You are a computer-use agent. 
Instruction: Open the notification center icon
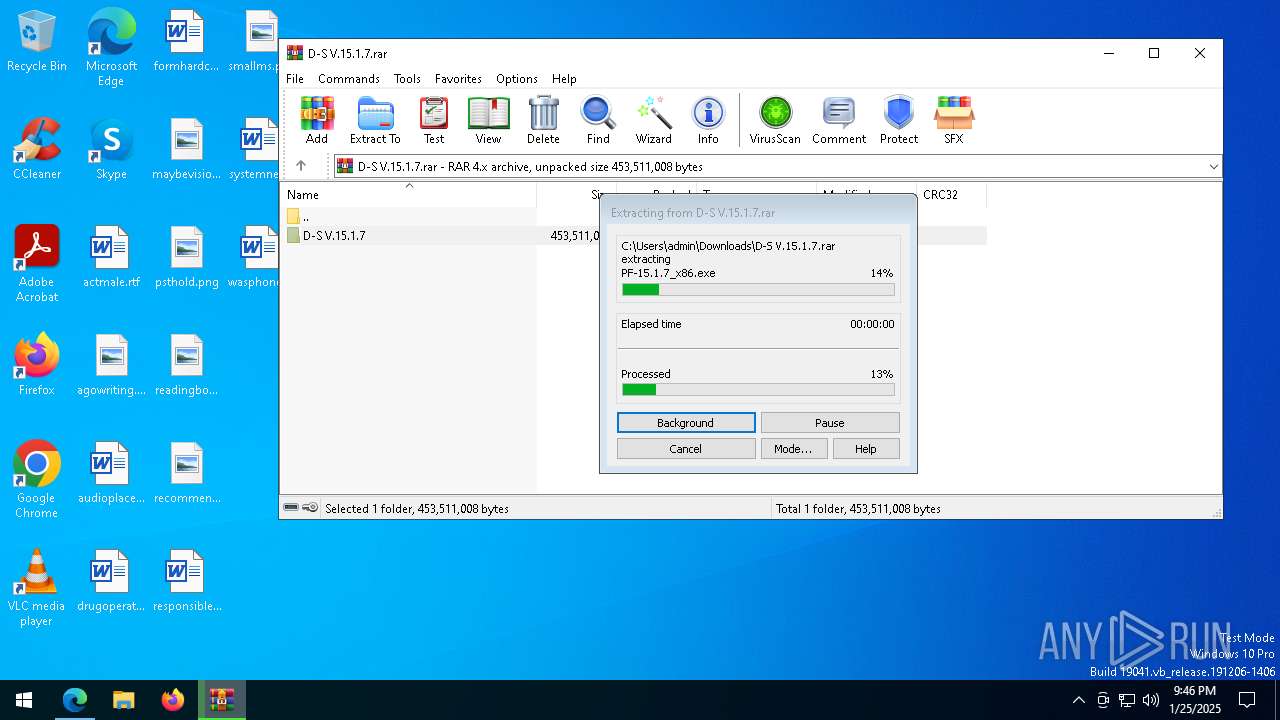pyautogui.click(x=1247, y=700)
